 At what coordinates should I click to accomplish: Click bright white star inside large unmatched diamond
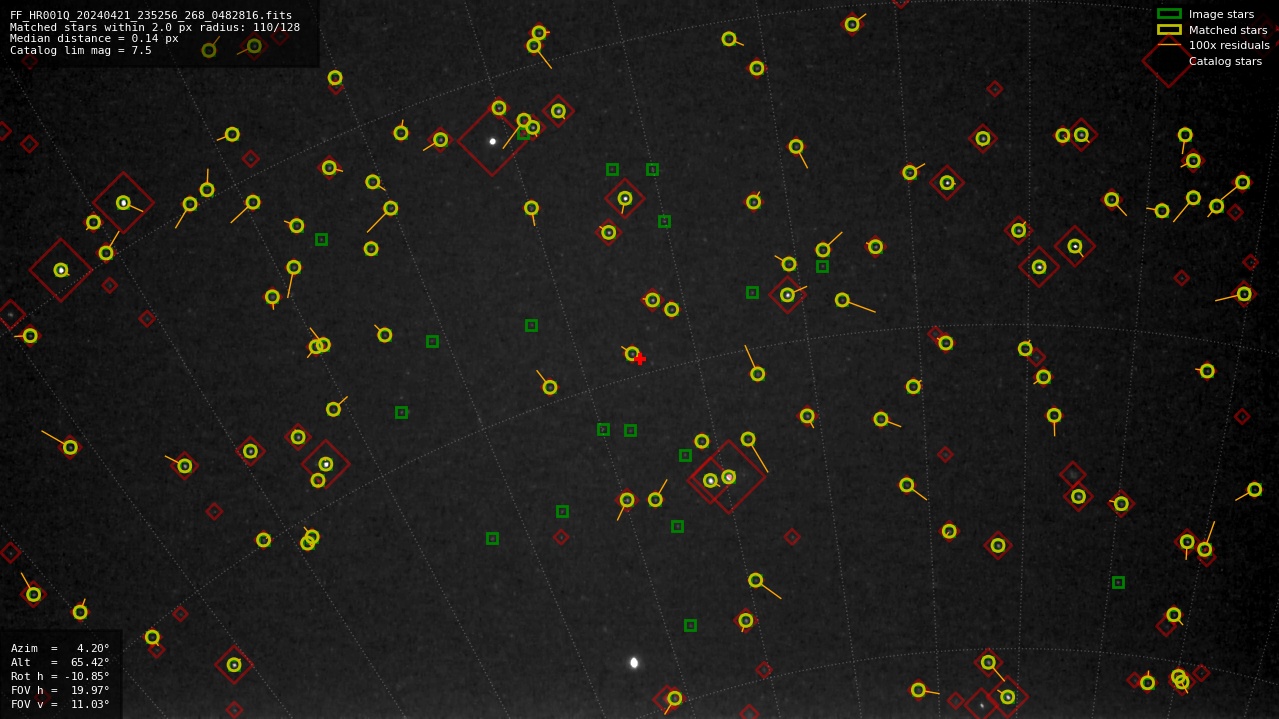point(492,141)
